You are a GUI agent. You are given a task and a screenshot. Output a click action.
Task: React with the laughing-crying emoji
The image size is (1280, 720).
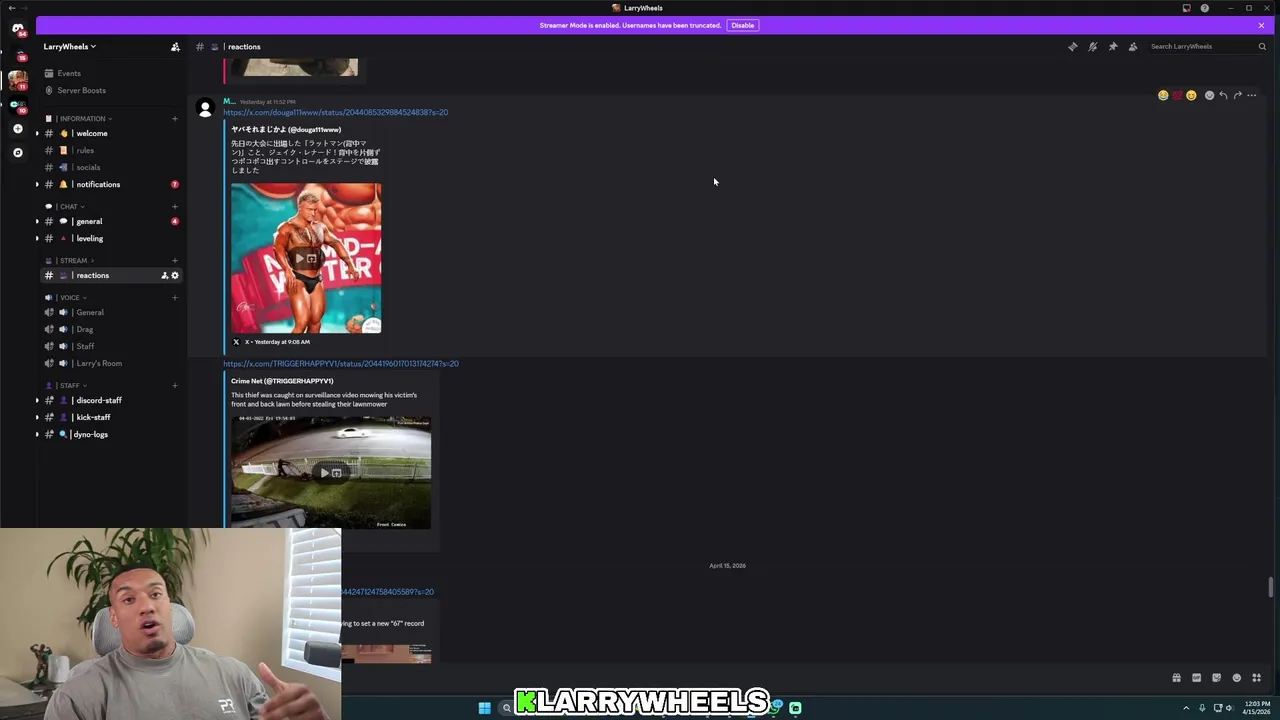coord(1163,96)
